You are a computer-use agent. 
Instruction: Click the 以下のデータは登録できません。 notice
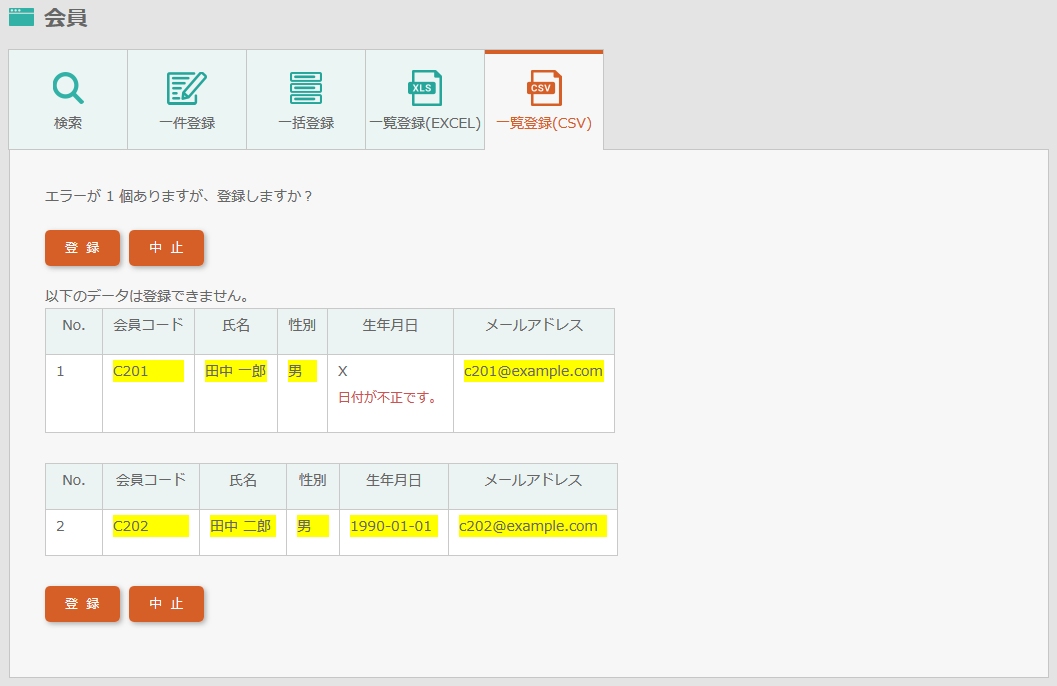[148, 296]
